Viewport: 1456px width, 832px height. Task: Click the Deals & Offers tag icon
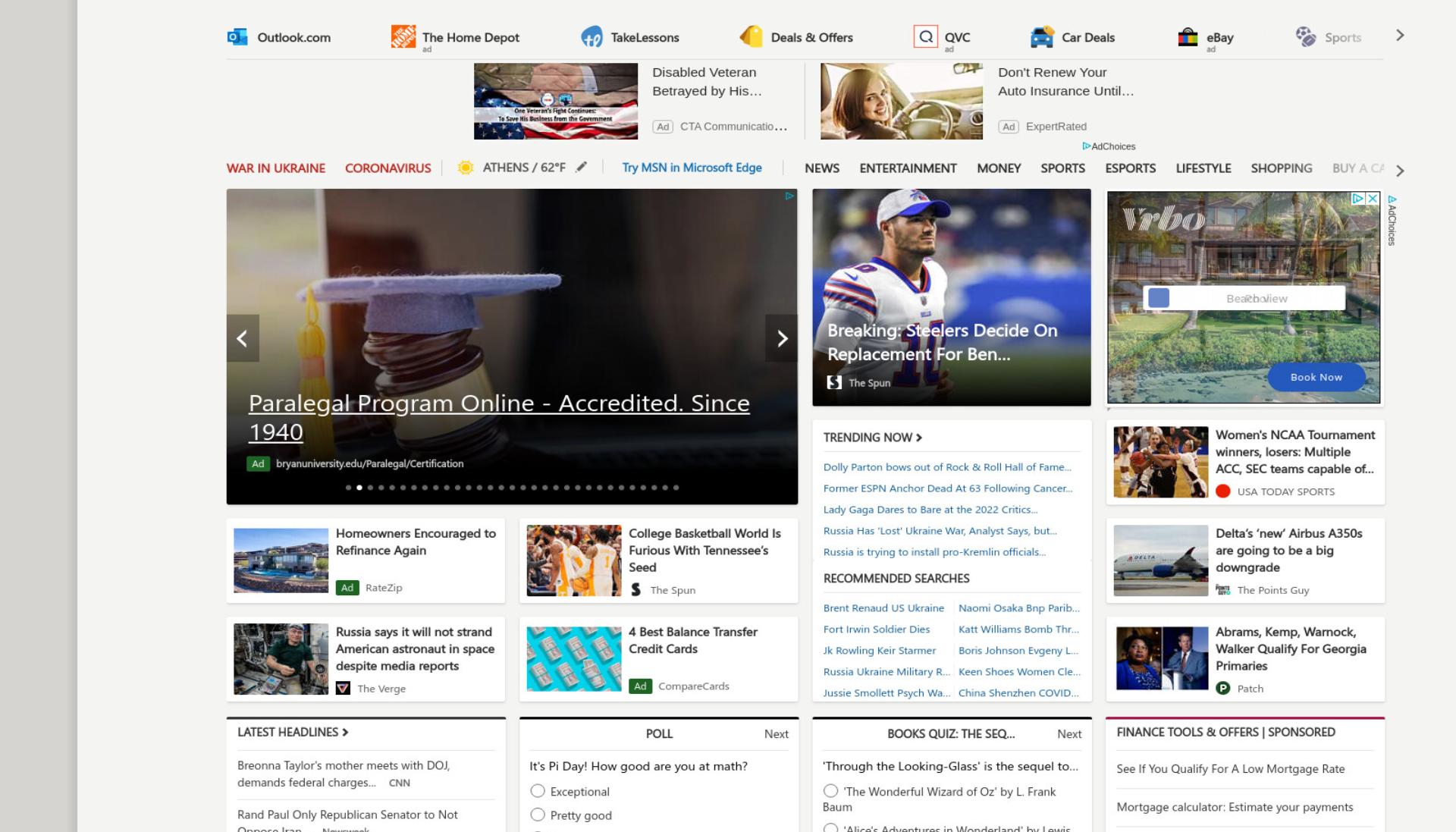(x=751, y=36)
